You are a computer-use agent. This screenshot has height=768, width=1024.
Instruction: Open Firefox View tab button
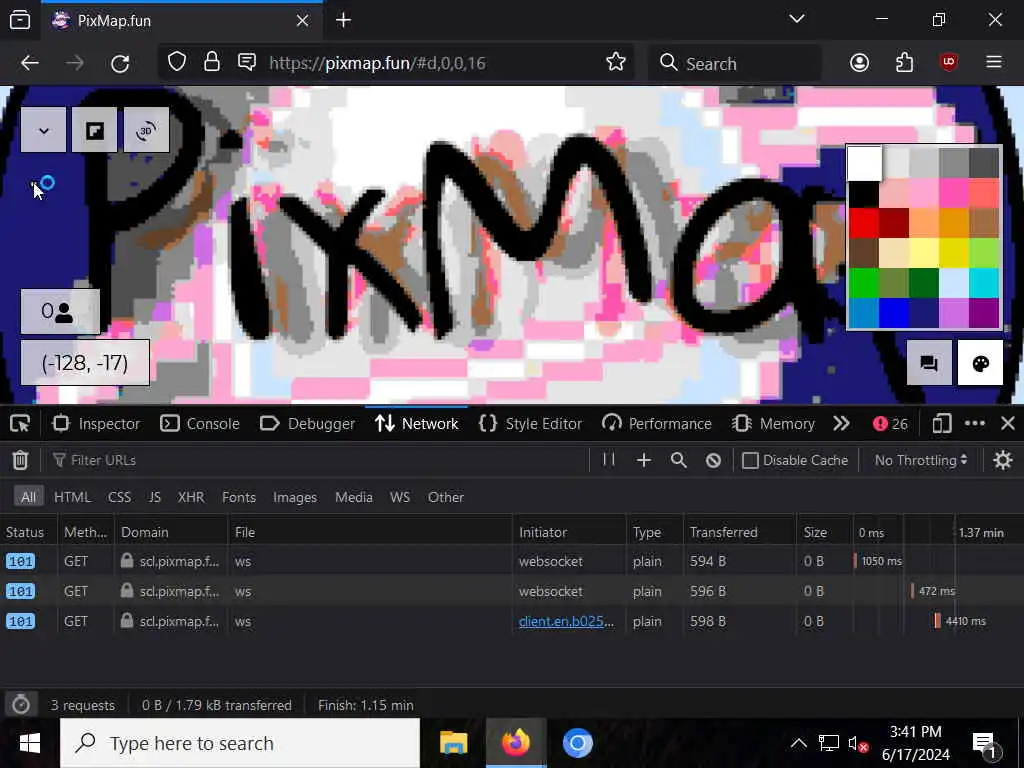click(20, 20)
